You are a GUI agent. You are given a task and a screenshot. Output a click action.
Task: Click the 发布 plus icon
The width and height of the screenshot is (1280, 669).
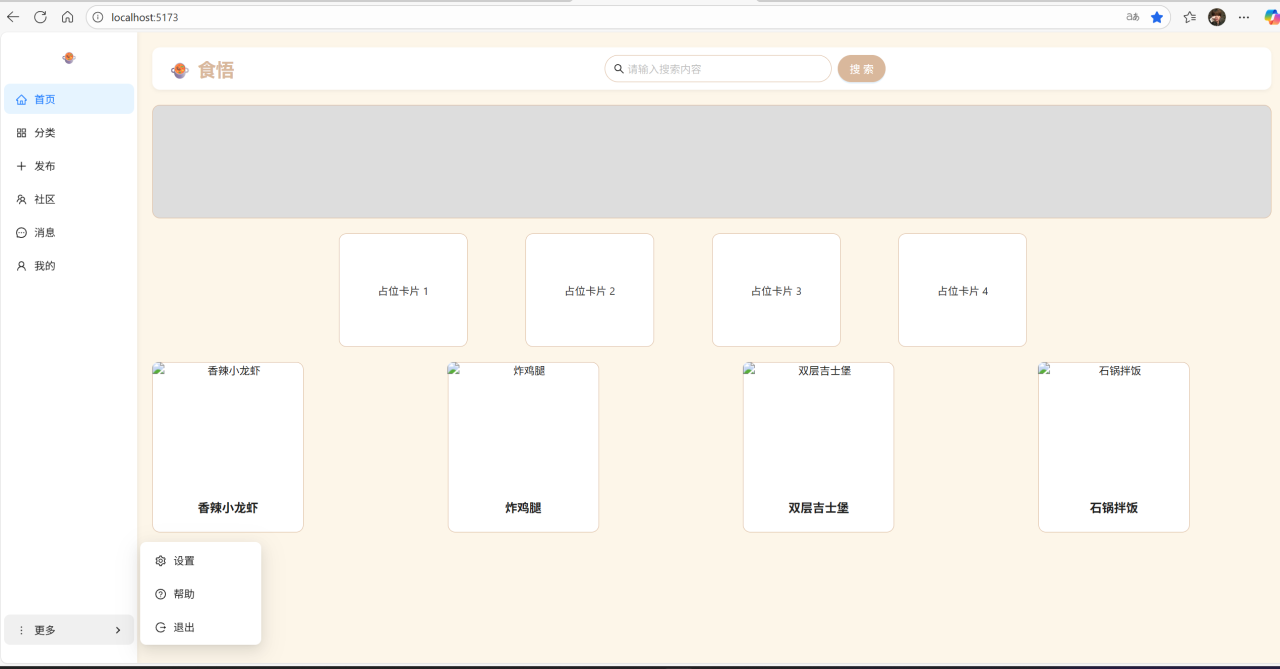21,166
